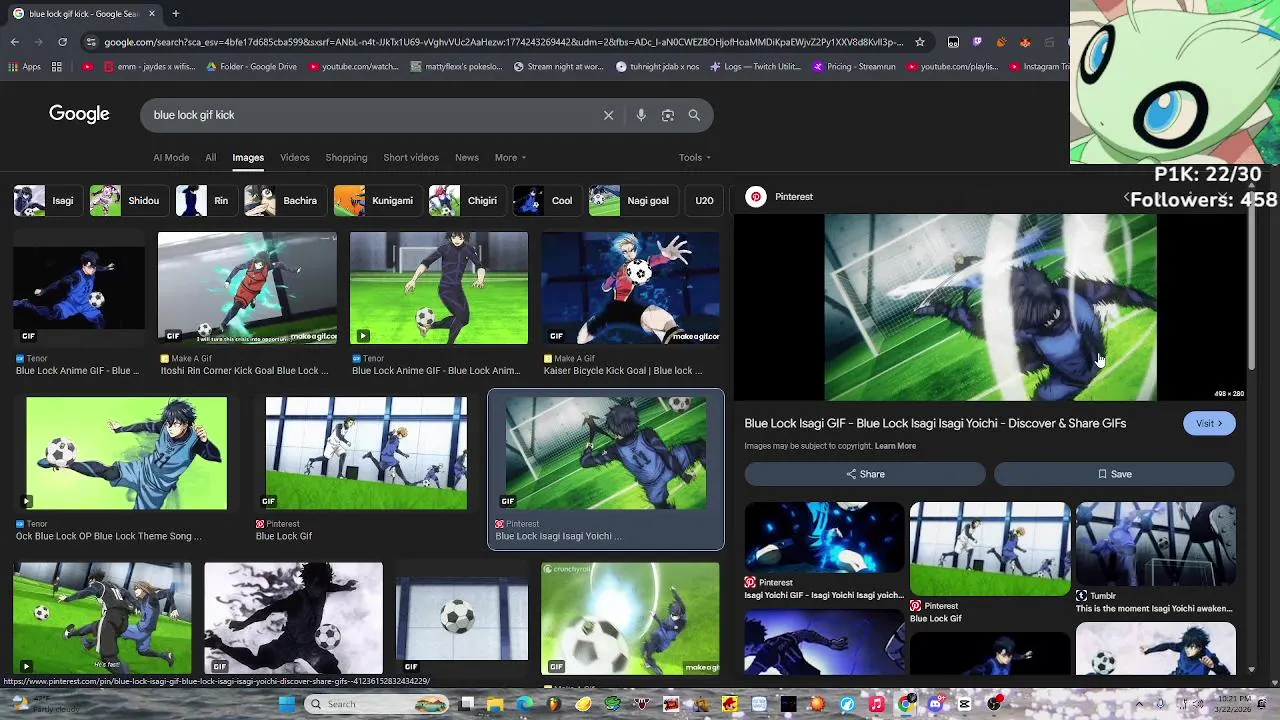Switch to the AI Mode tab
This screenshot has height=720, width=1280.
171,157
